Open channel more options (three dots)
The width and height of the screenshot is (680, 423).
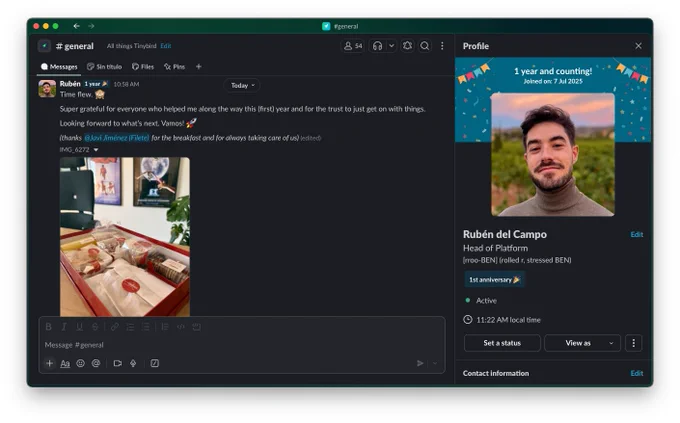(x=442, y=46)
